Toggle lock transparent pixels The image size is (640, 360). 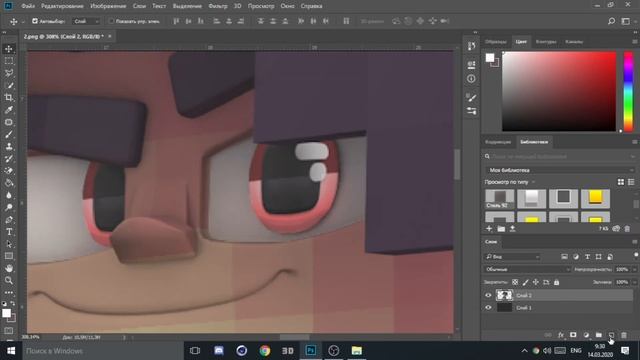coord(515,282)
